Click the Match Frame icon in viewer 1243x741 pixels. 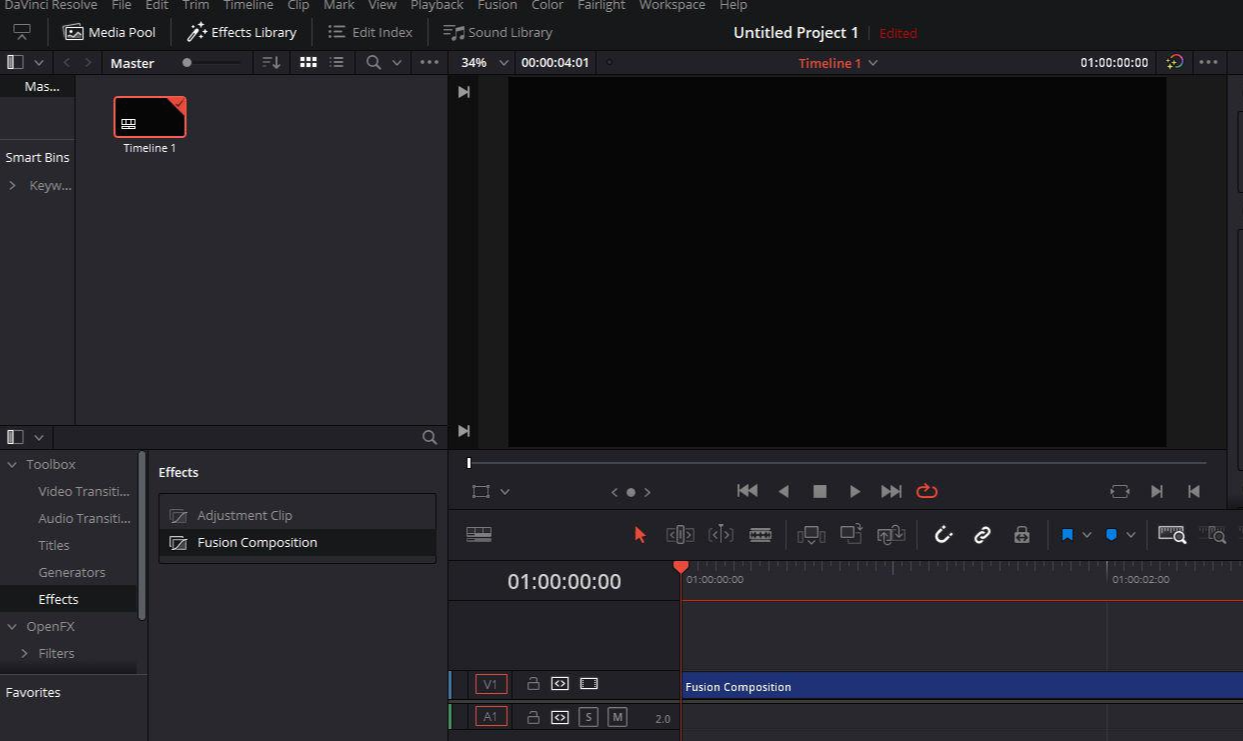pyautogui.click(x=1120, y=491)
